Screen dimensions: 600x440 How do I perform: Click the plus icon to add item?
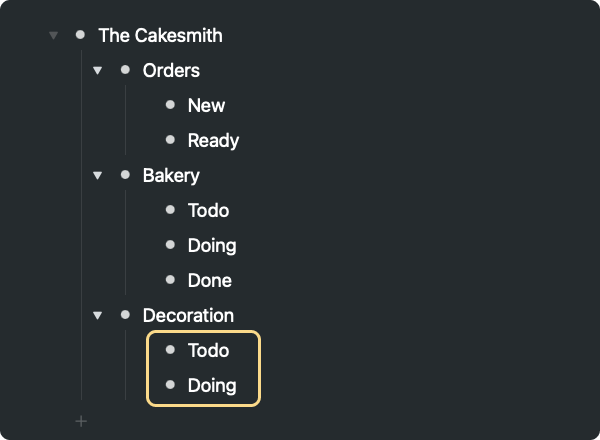81,421
